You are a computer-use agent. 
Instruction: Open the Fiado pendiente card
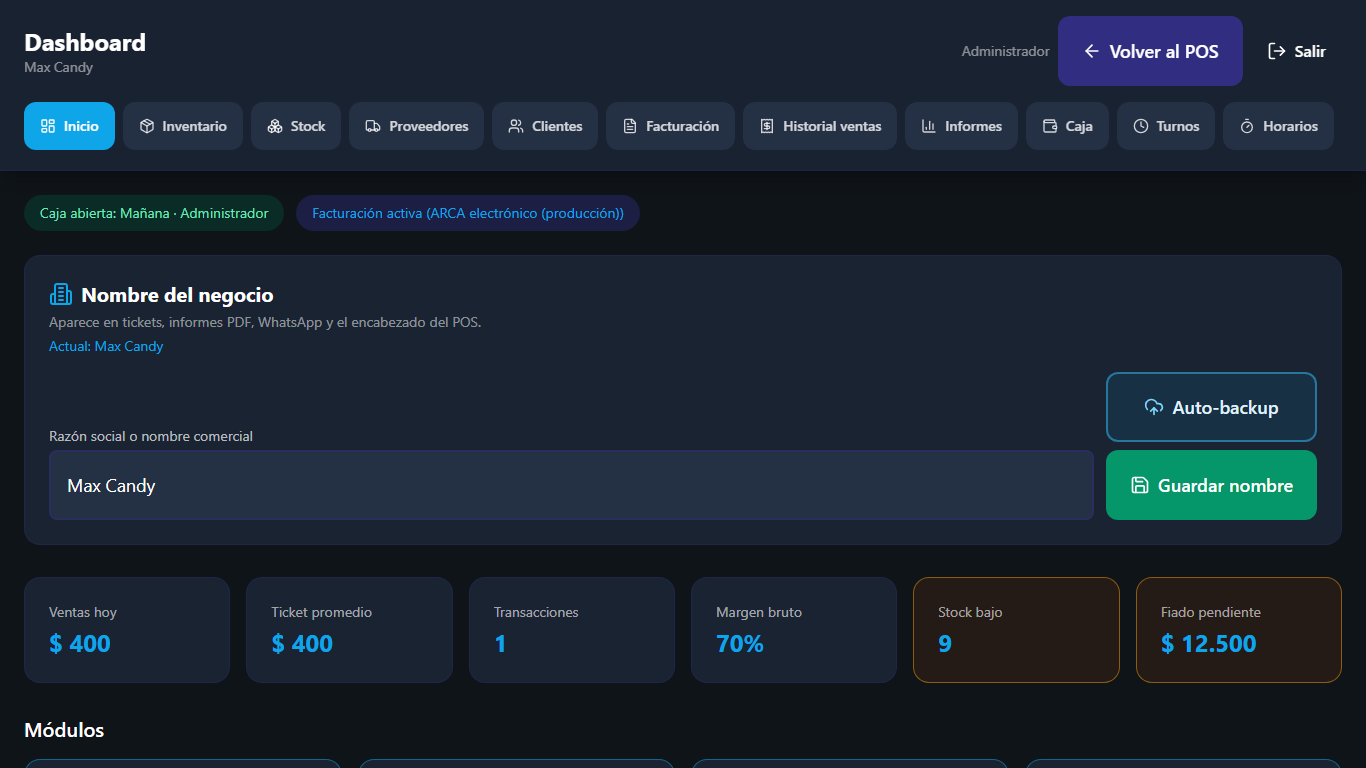point(1238,630)
